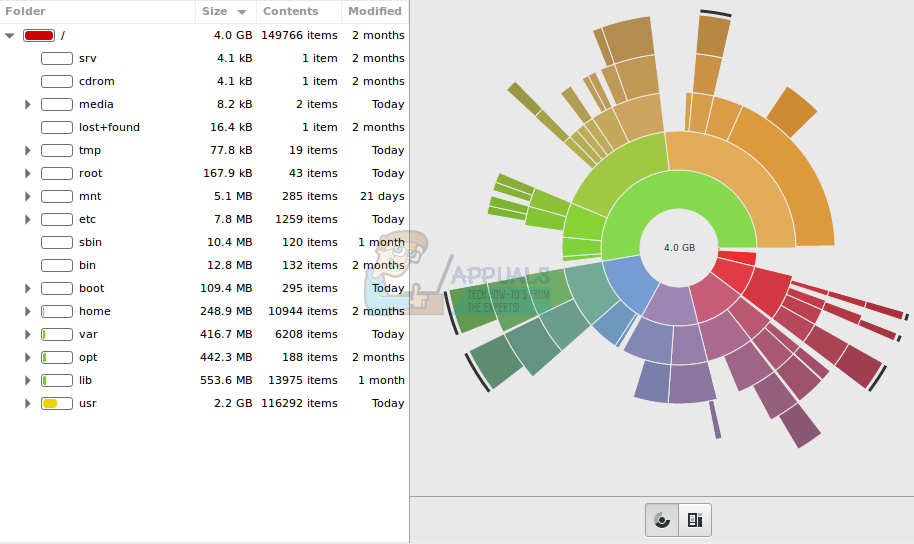Click the 4.0 GB center of ring chart
The height and width of the screenshot is (544, 914).
[679, 247]
